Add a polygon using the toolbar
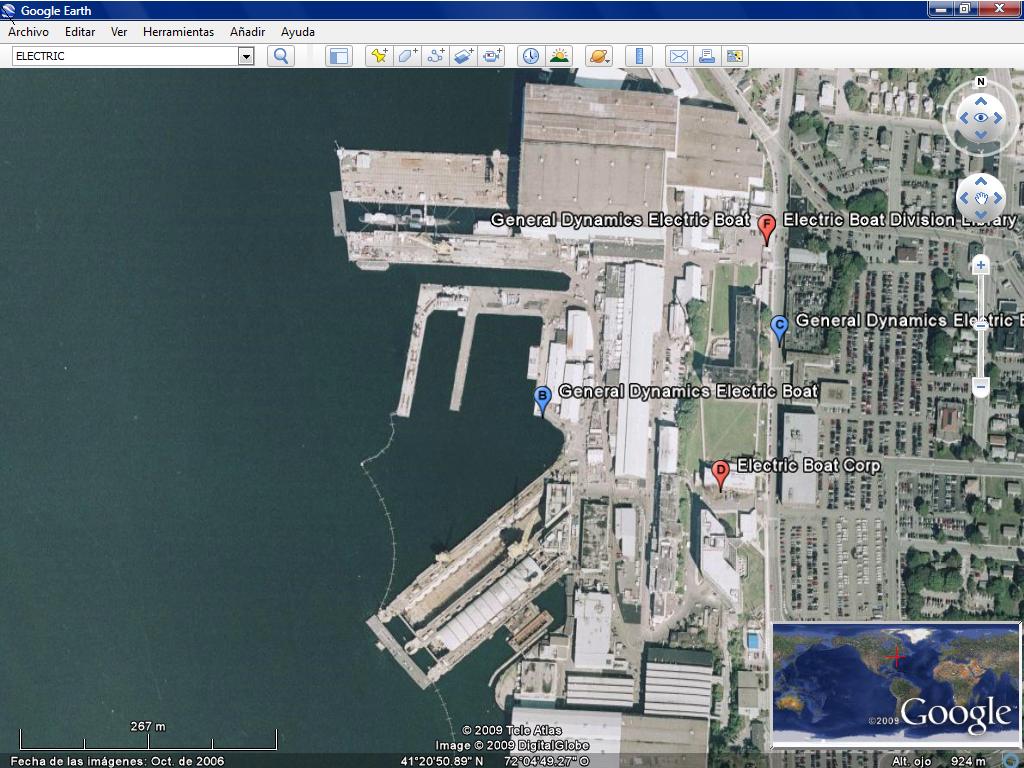1024x768 pixels. (407, 56)
